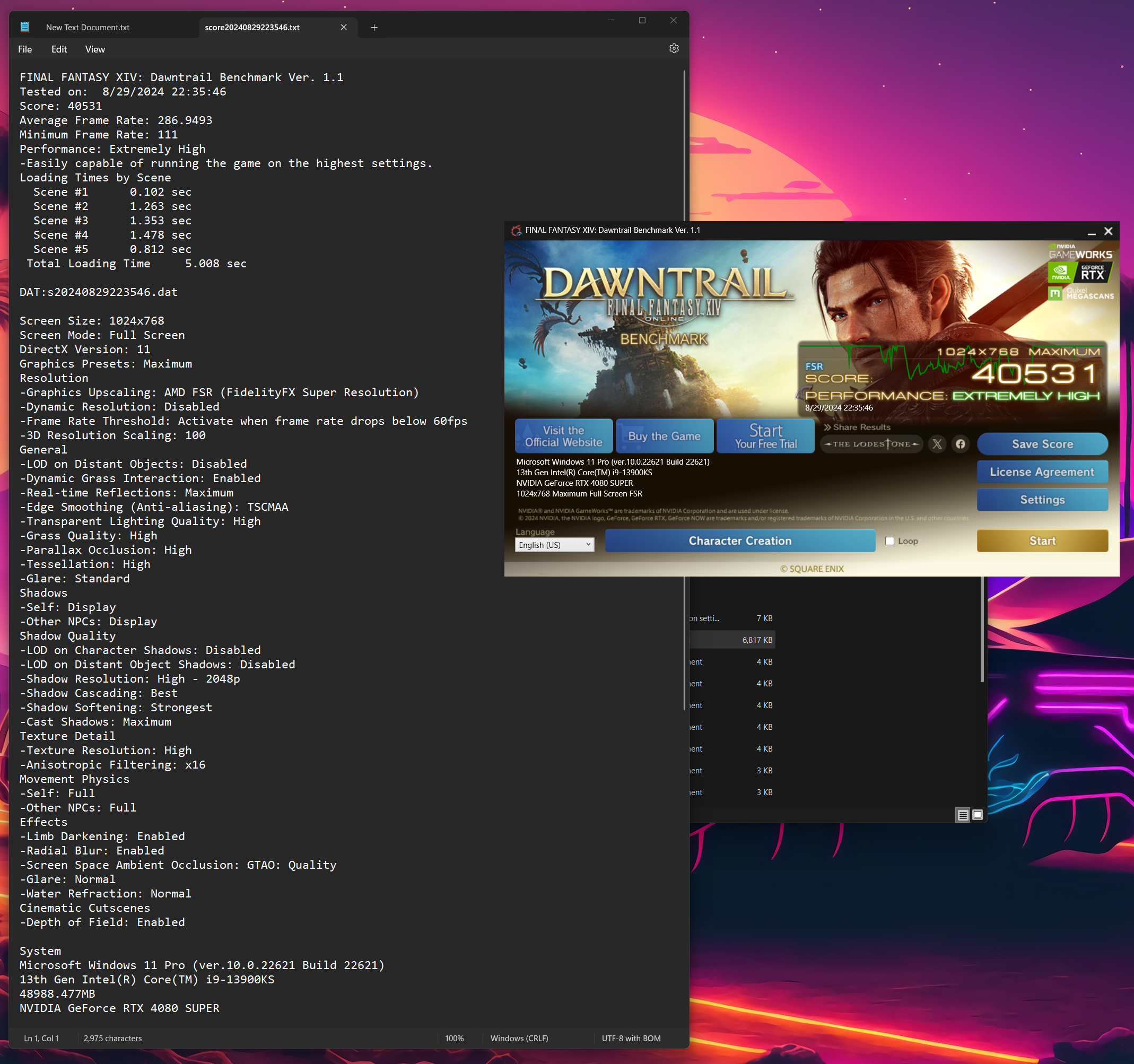Click Buy the Game button
This screenshot has width=1134, height=1064.
[x=665, y=436]
